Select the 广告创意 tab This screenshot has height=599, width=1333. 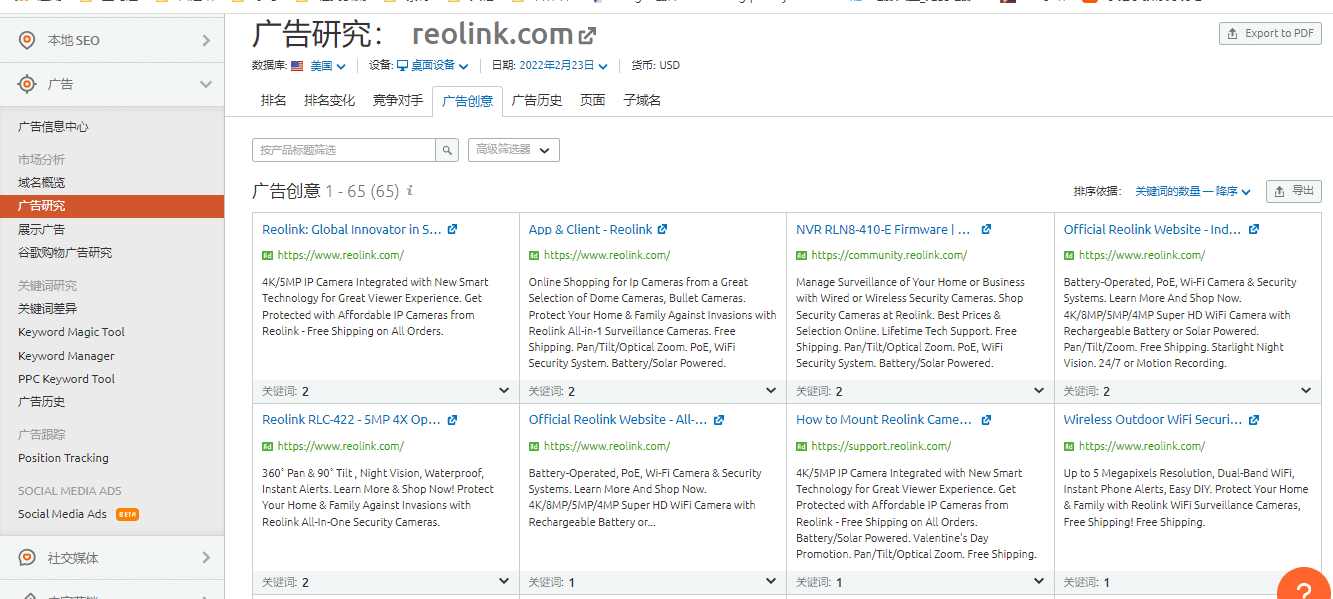[467, 101]
